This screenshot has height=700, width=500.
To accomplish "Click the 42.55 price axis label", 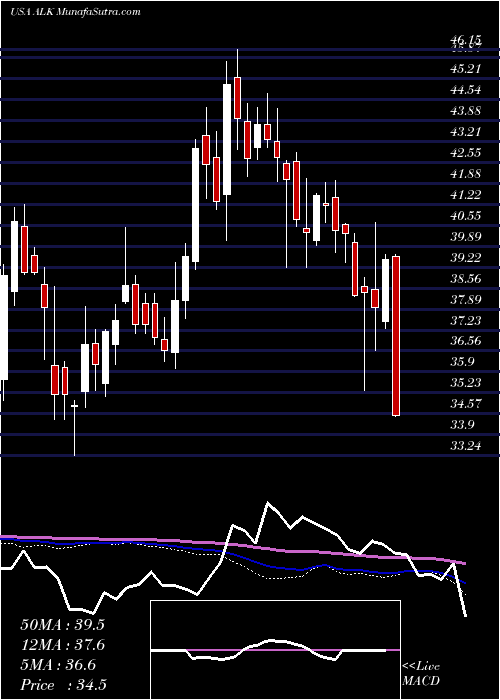I will tap(465, 153).
